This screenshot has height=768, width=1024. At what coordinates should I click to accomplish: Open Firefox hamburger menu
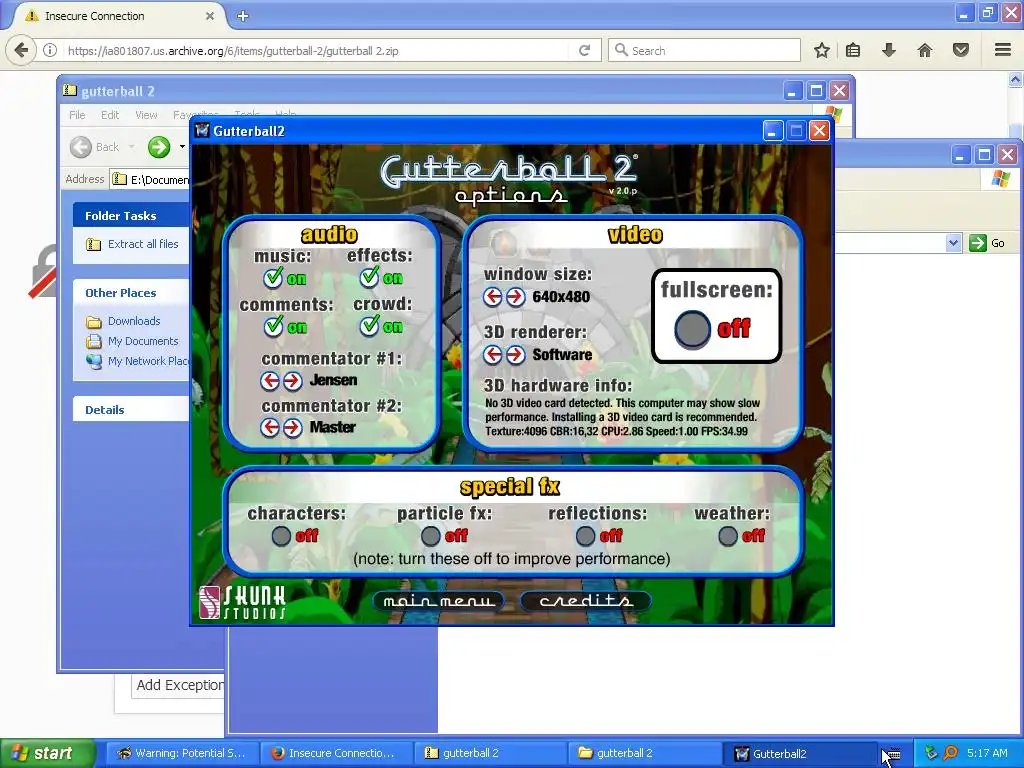click(1003, 50)
